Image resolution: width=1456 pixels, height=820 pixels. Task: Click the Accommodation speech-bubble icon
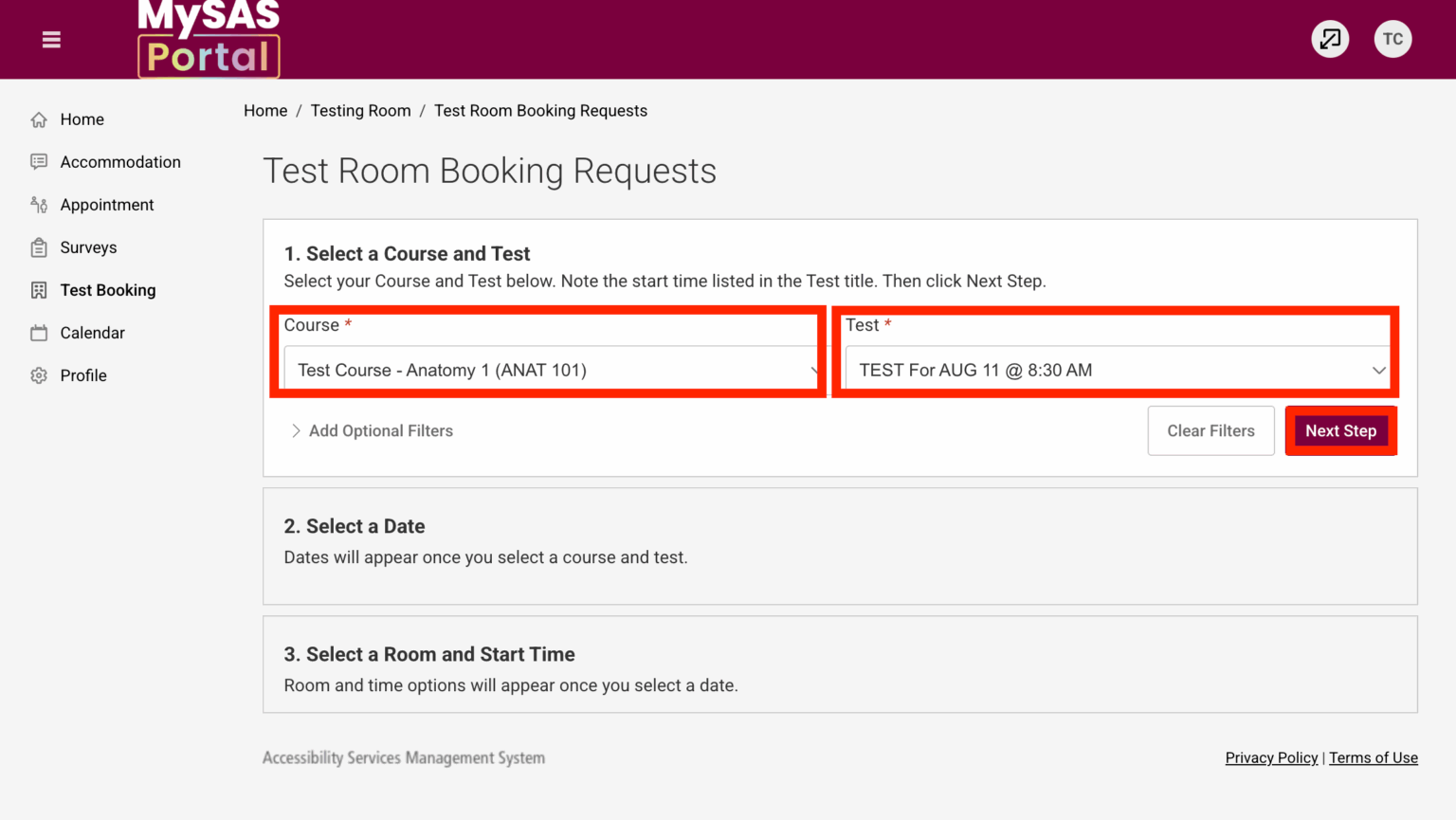point(38,162)
